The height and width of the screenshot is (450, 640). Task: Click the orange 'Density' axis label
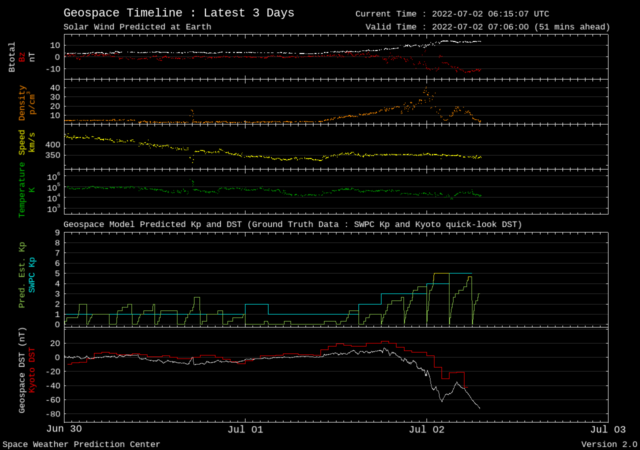tap(22, 103)
